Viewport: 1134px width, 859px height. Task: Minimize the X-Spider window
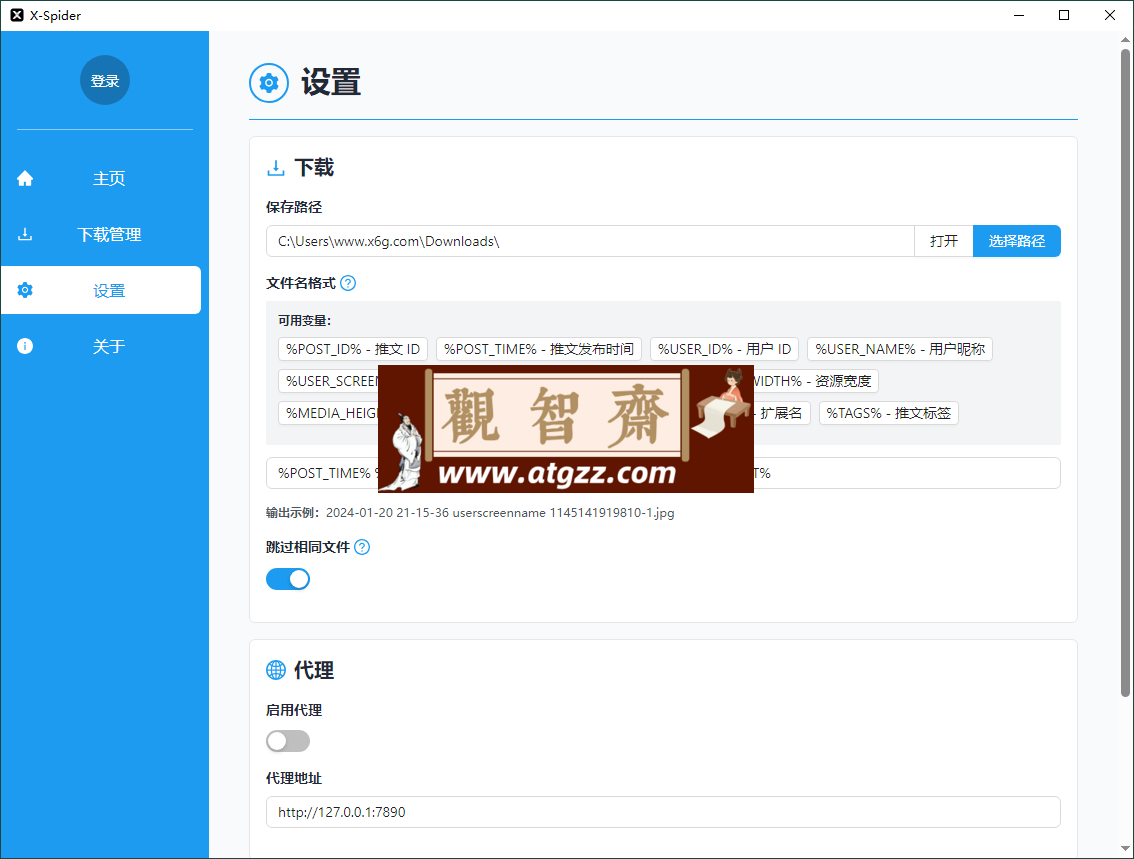[1019, 15]
